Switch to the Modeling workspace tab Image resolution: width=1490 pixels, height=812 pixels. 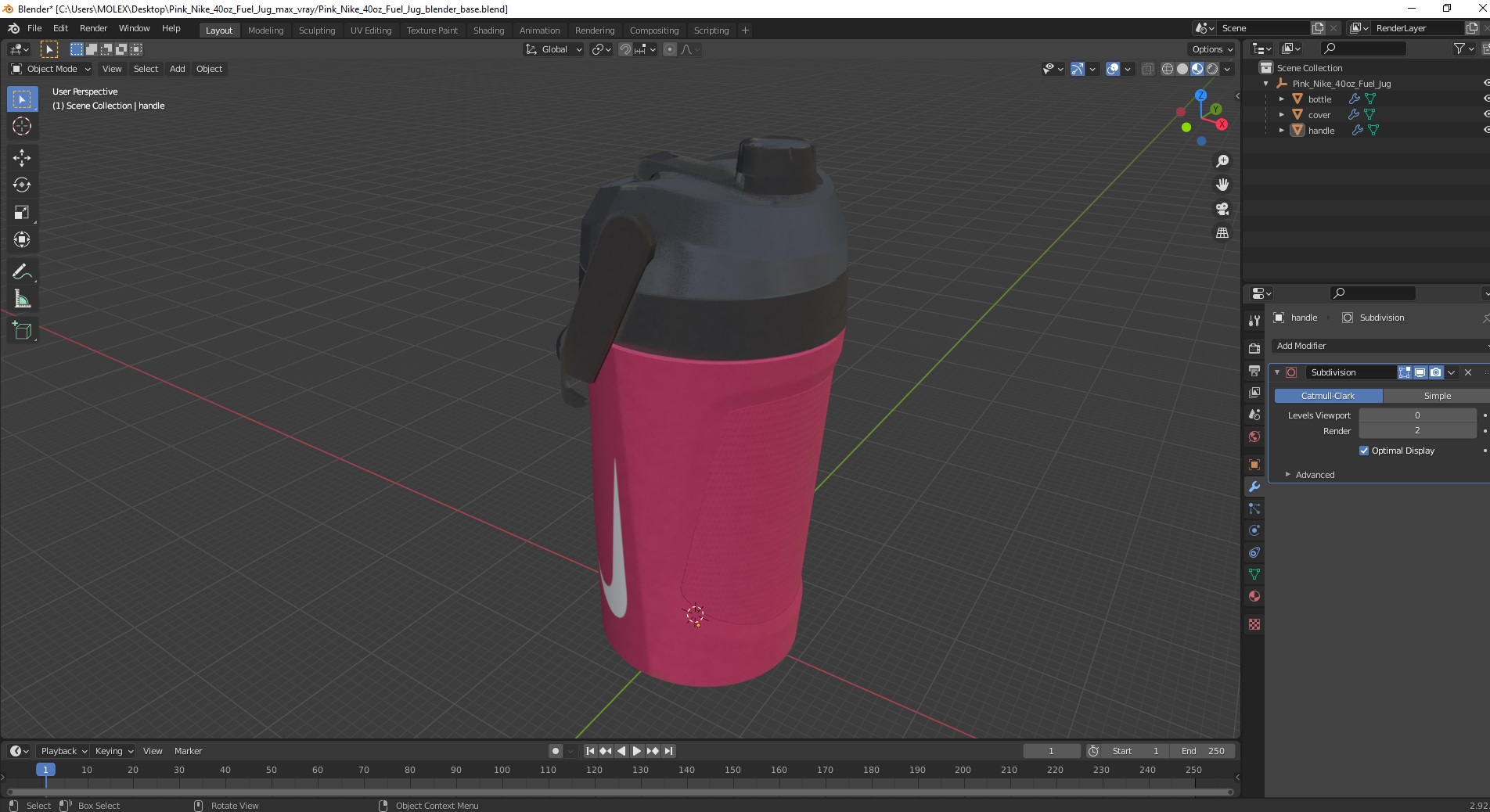(x=265, y=31)
